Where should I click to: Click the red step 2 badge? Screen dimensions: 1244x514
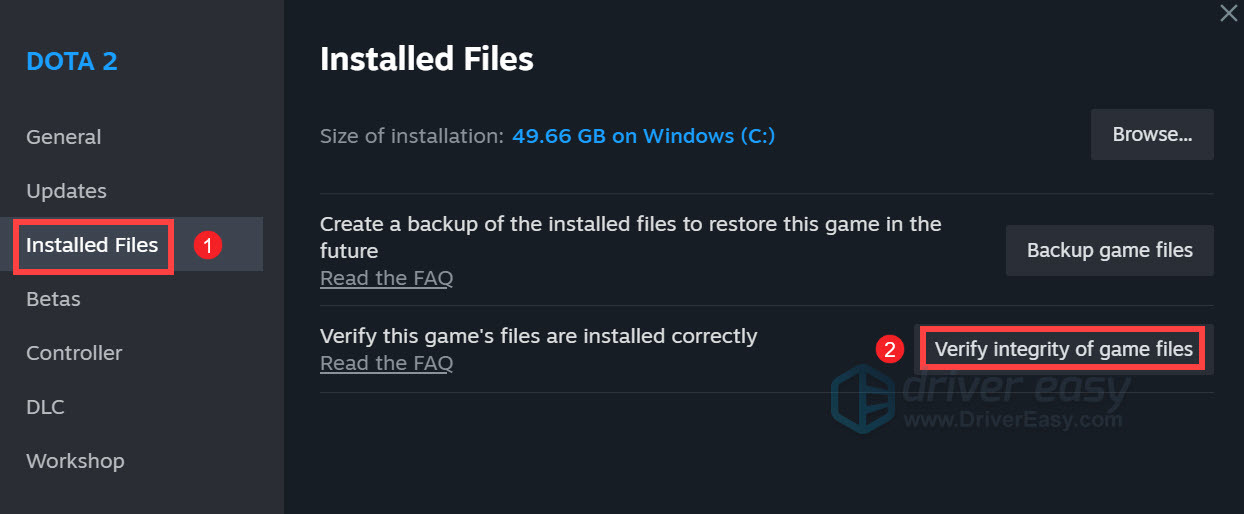click(890, 350)
